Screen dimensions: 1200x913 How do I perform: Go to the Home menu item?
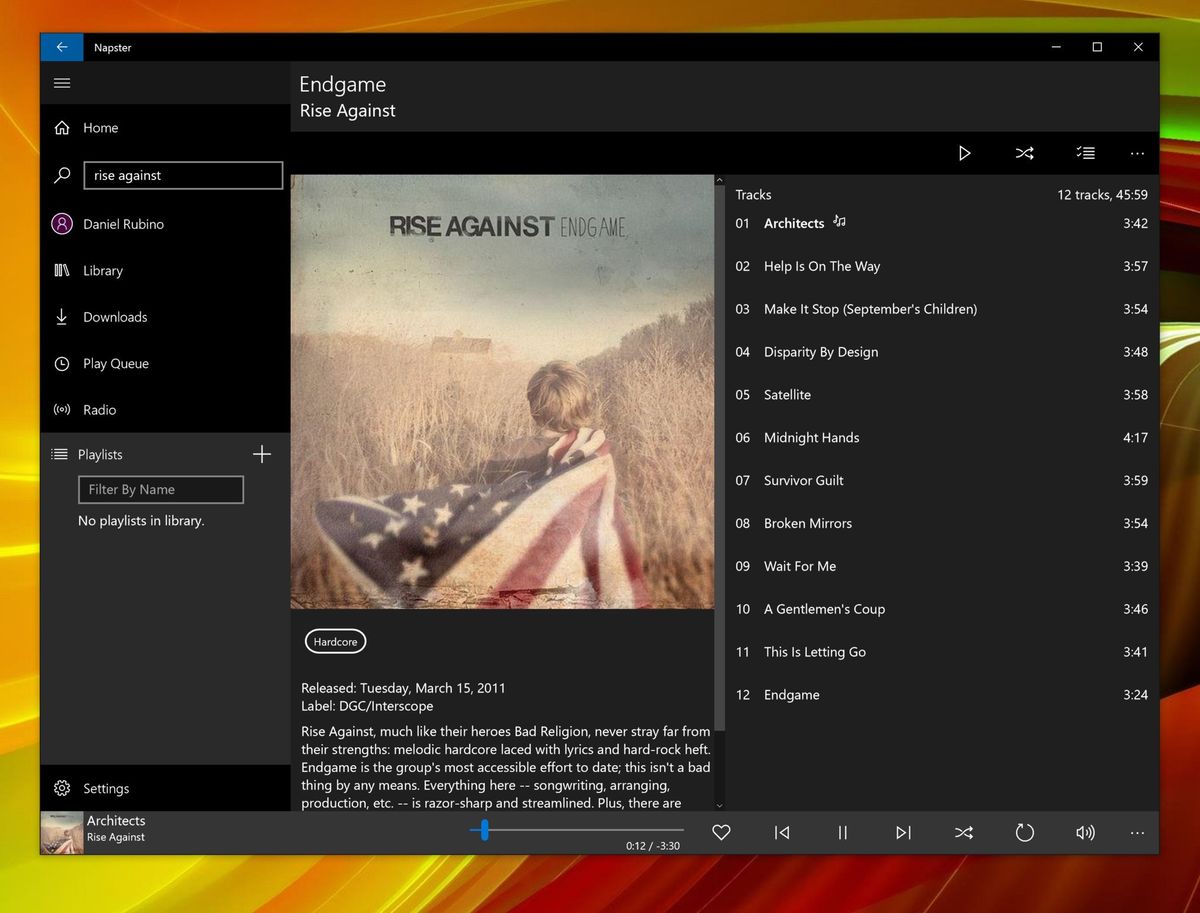[100, 128]
